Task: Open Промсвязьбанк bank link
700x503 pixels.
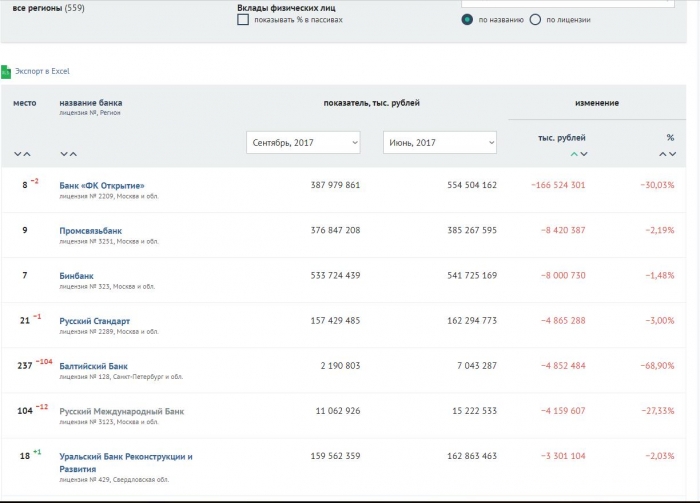Action: (91, 231)
